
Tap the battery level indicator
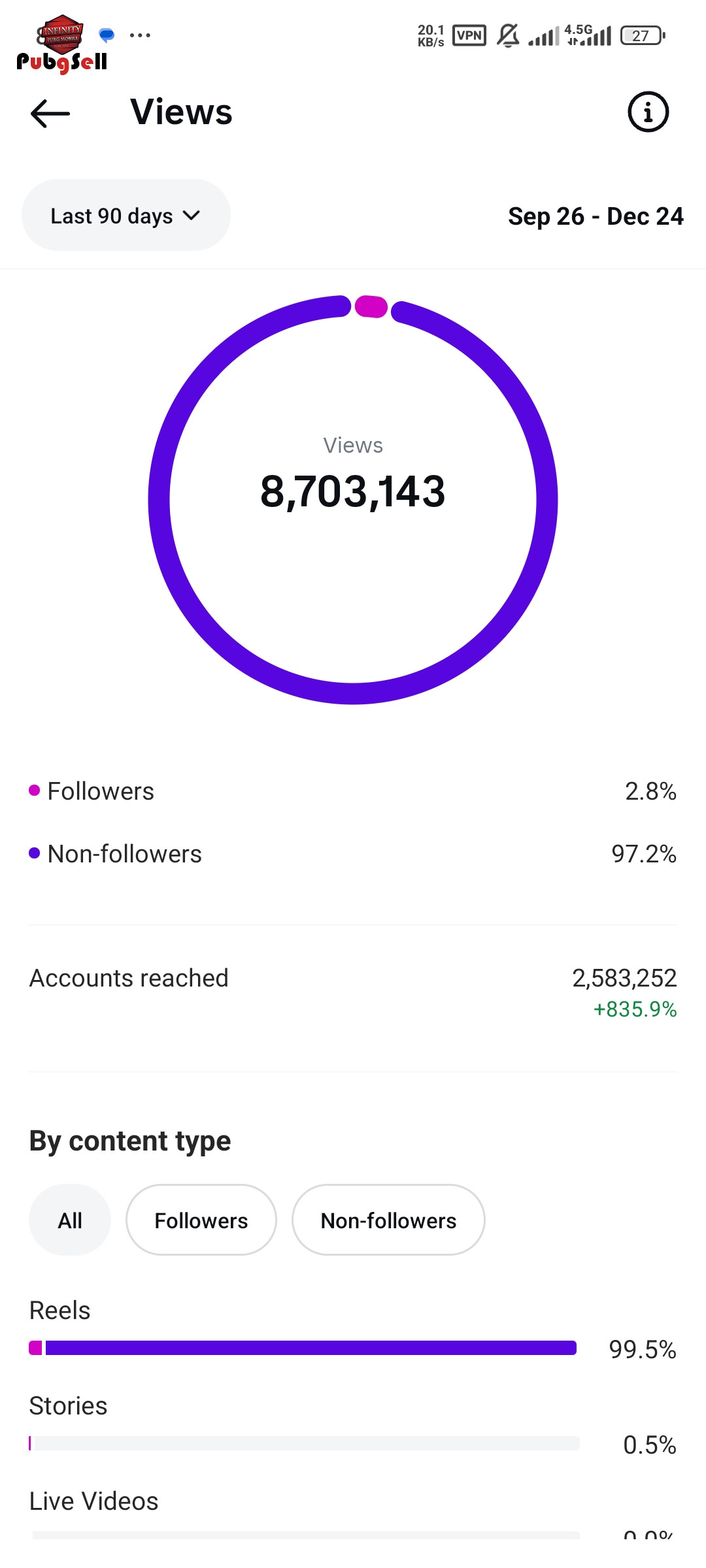coord(643,35)
